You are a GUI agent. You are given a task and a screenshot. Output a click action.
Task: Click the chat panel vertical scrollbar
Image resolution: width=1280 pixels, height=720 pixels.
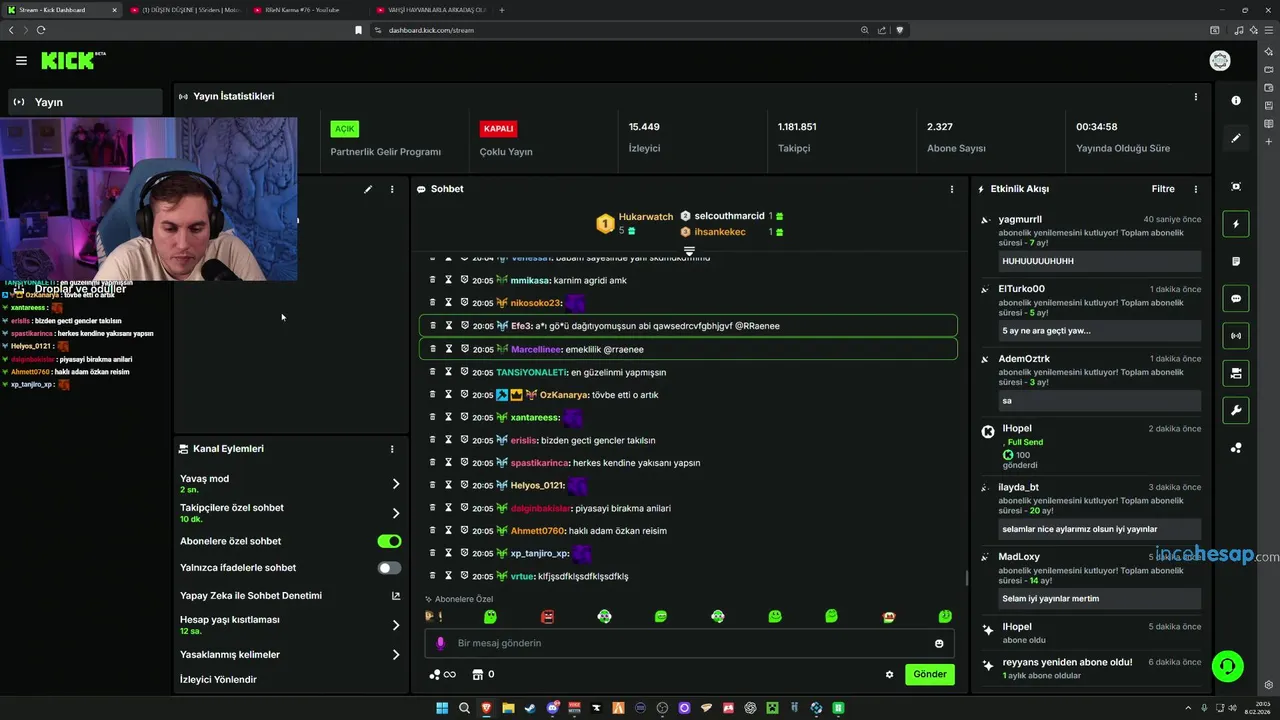(x=966, y=578)
